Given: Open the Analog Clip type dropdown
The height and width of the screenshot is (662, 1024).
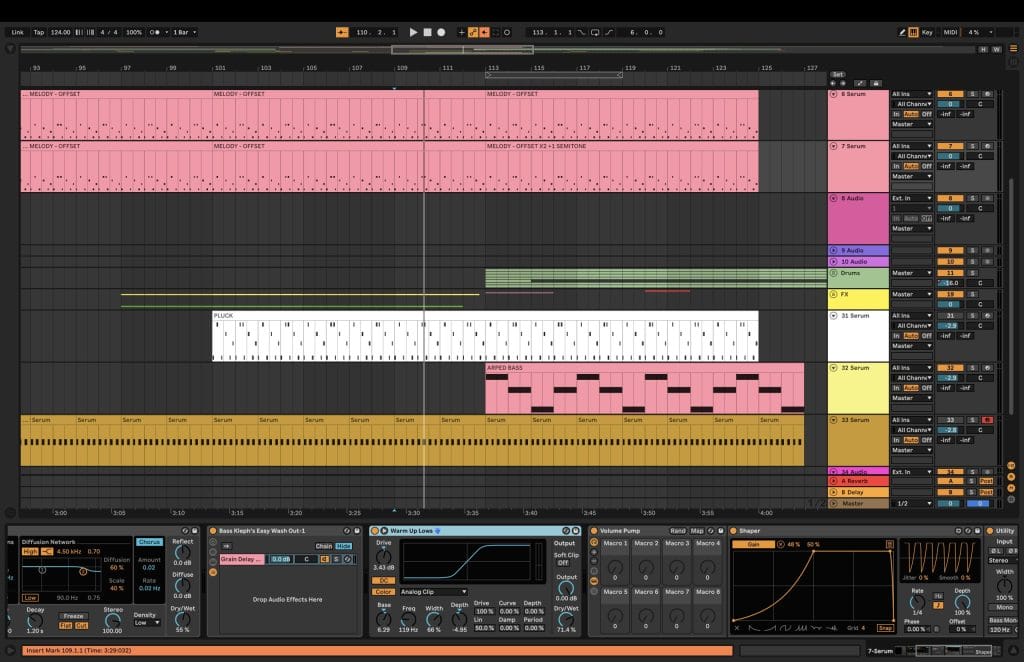Looking at the screenshot, I should point(433,592).
